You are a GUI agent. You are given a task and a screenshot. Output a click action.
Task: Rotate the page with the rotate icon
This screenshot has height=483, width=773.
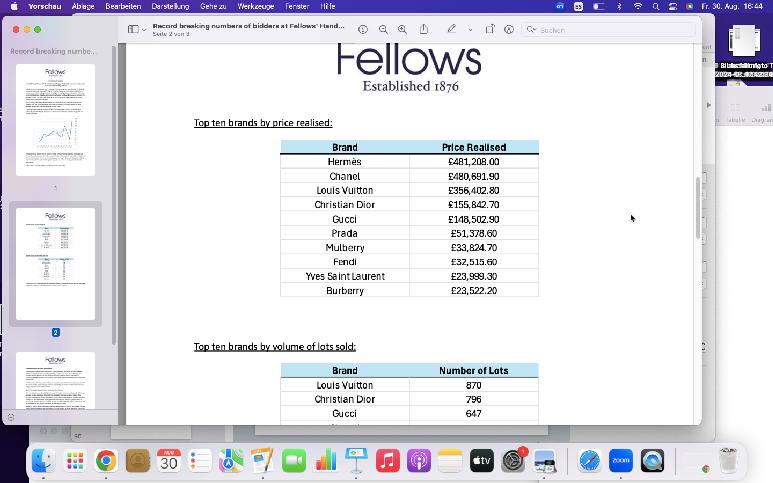(x=490, y=29)
